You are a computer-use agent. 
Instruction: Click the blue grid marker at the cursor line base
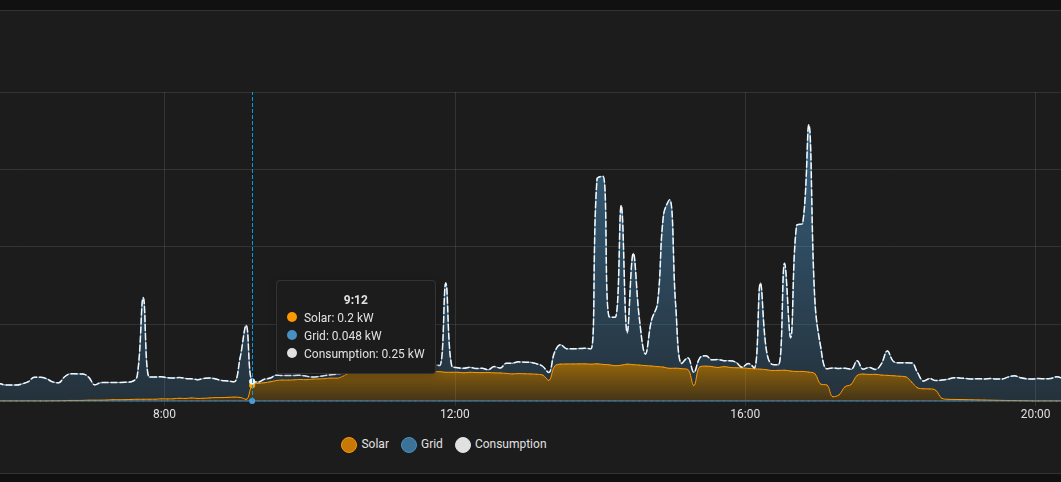pyautogui.click(x=252, y=401)
